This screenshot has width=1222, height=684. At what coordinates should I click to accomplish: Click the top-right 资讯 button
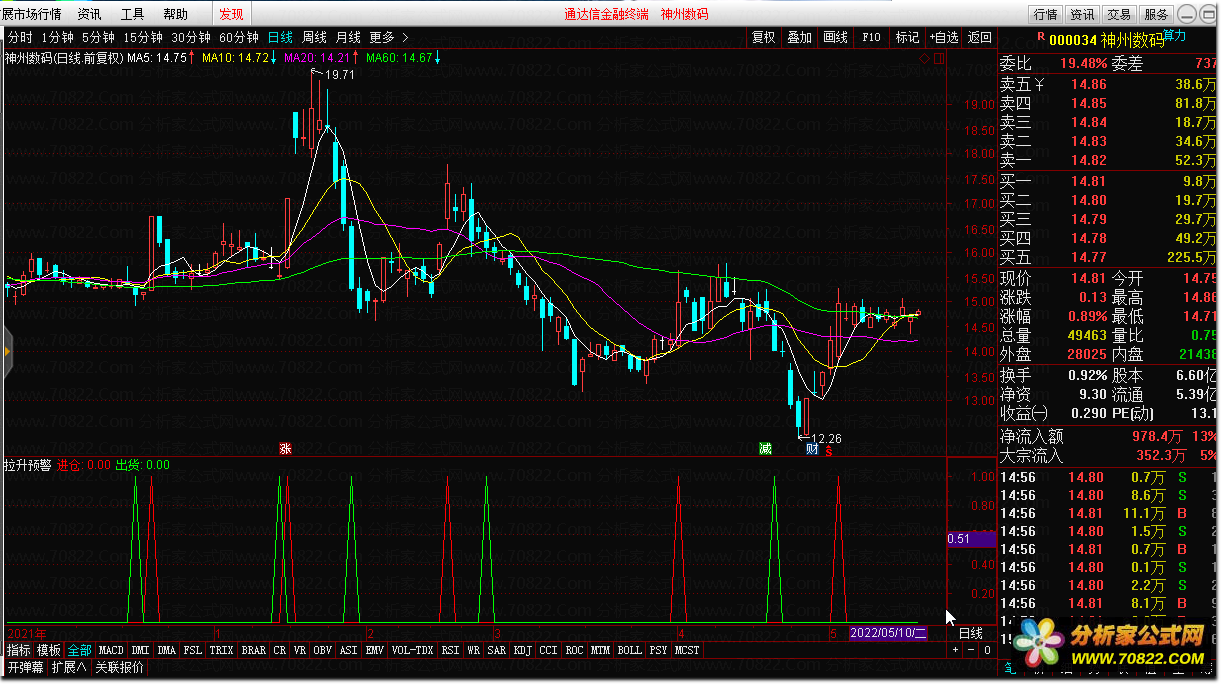[x=1083, y=14]
